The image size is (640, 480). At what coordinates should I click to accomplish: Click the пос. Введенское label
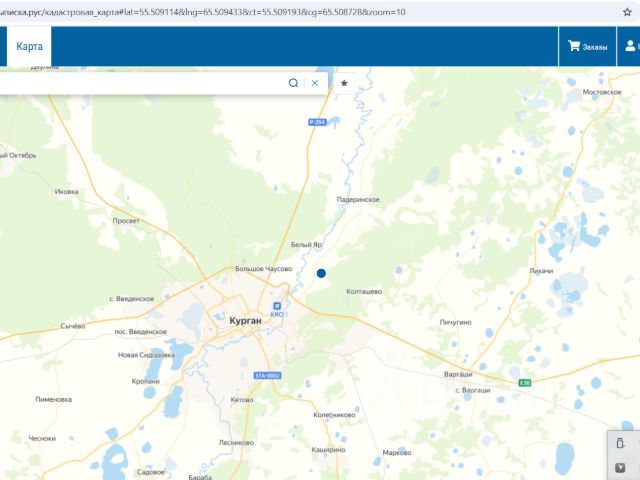coord(140,332)
